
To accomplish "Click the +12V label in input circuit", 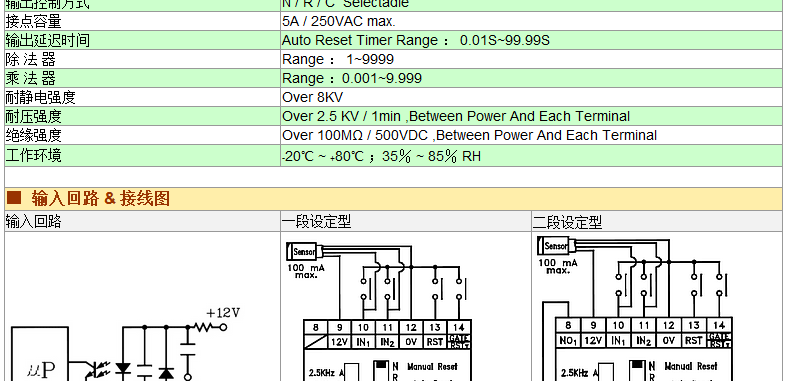I will click(x=223, y=313).
